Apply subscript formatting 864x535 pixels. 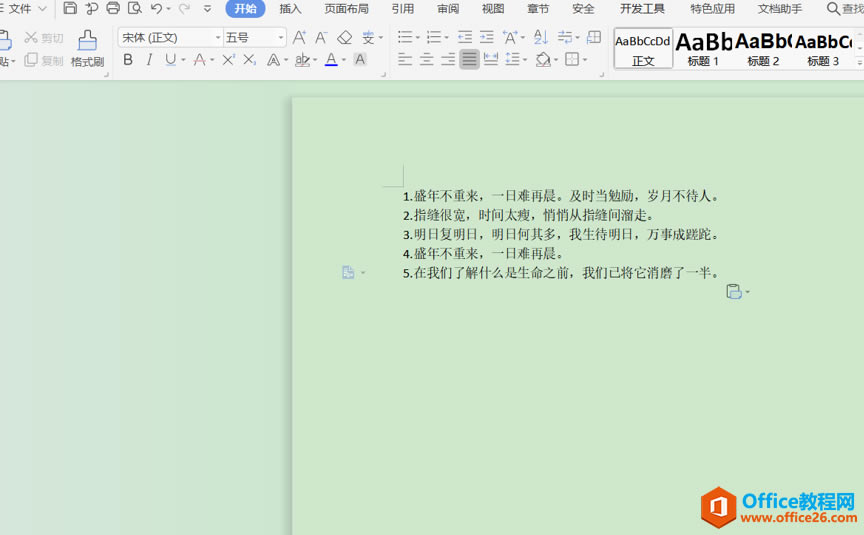pyautogui.click(x=250, y=60)
